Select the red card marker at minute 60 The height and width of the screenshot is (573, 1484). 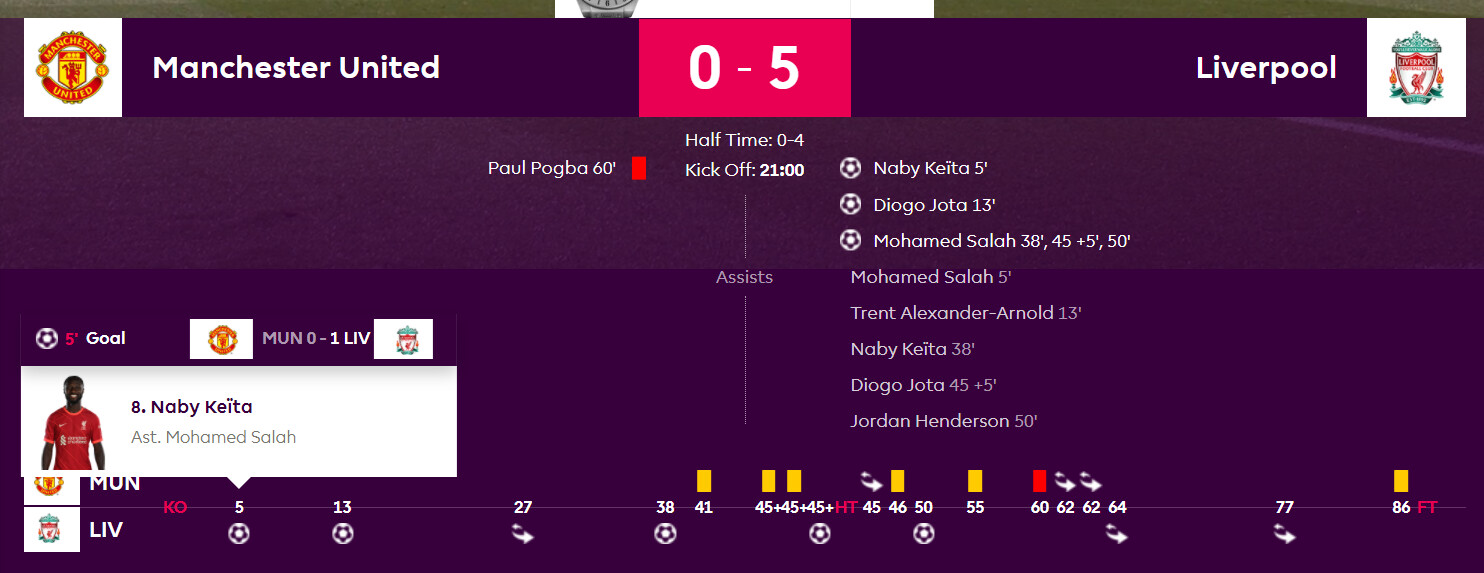(1040, 480)
